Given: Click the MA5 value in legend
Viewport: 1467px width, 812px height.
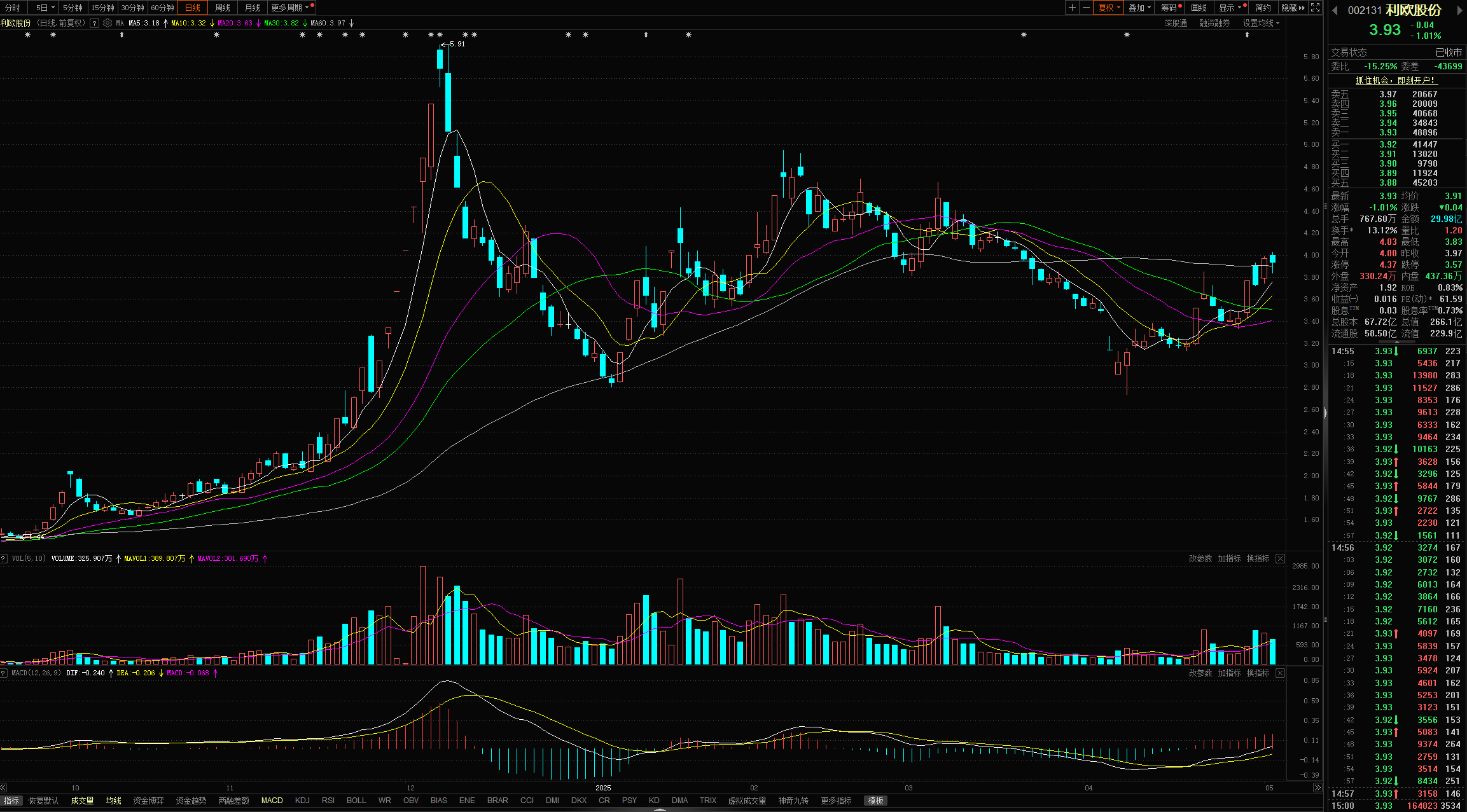Looking at the screenshot, I should (144, 23).
